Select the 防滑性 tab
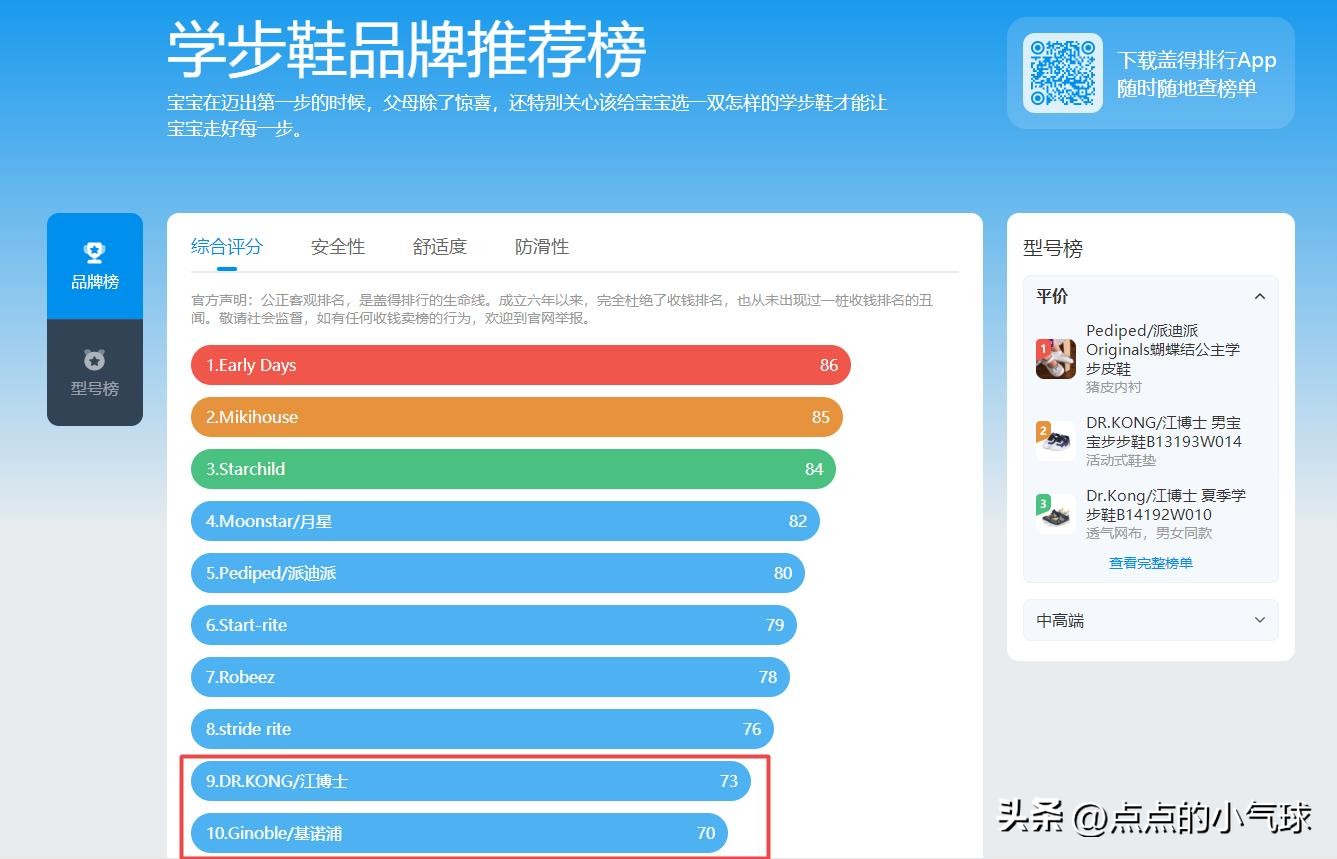 [541, 246]
